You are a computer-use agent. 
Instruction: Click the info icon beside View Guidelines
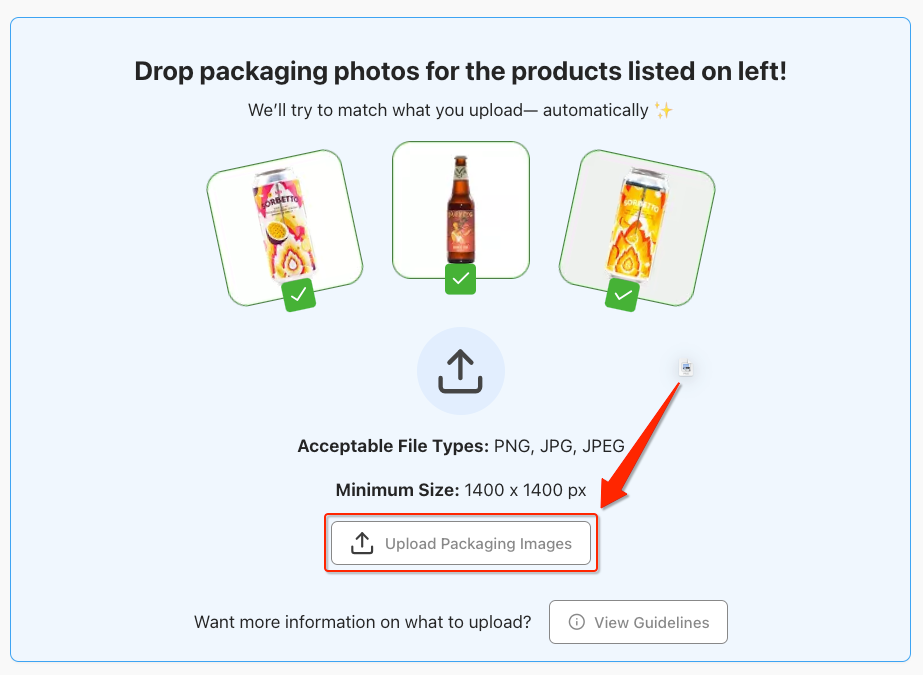[576, 622]
